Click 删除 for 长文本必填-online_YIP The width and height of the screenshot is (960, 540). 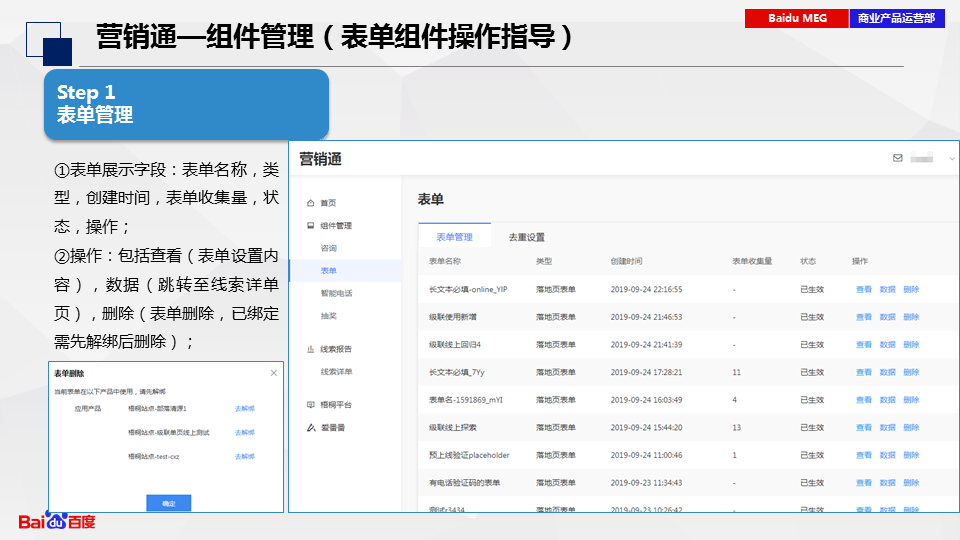point(912,290)
